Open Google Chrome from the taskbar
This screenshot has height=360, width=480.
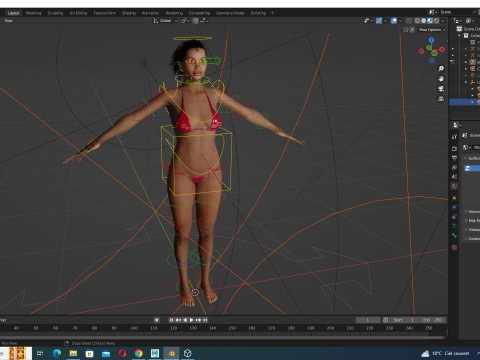pyautogui.click(x=139, y=353)
